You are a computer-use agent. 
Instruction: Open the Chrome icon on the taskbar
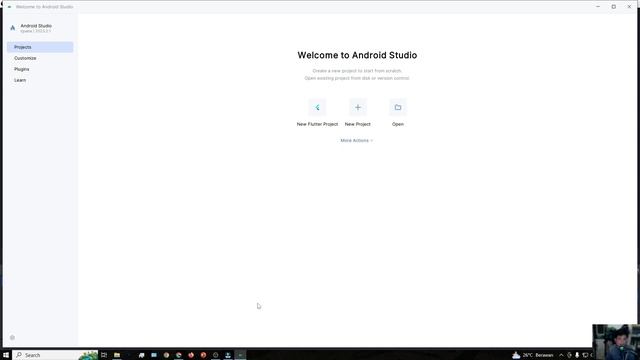tap(178, 355)
